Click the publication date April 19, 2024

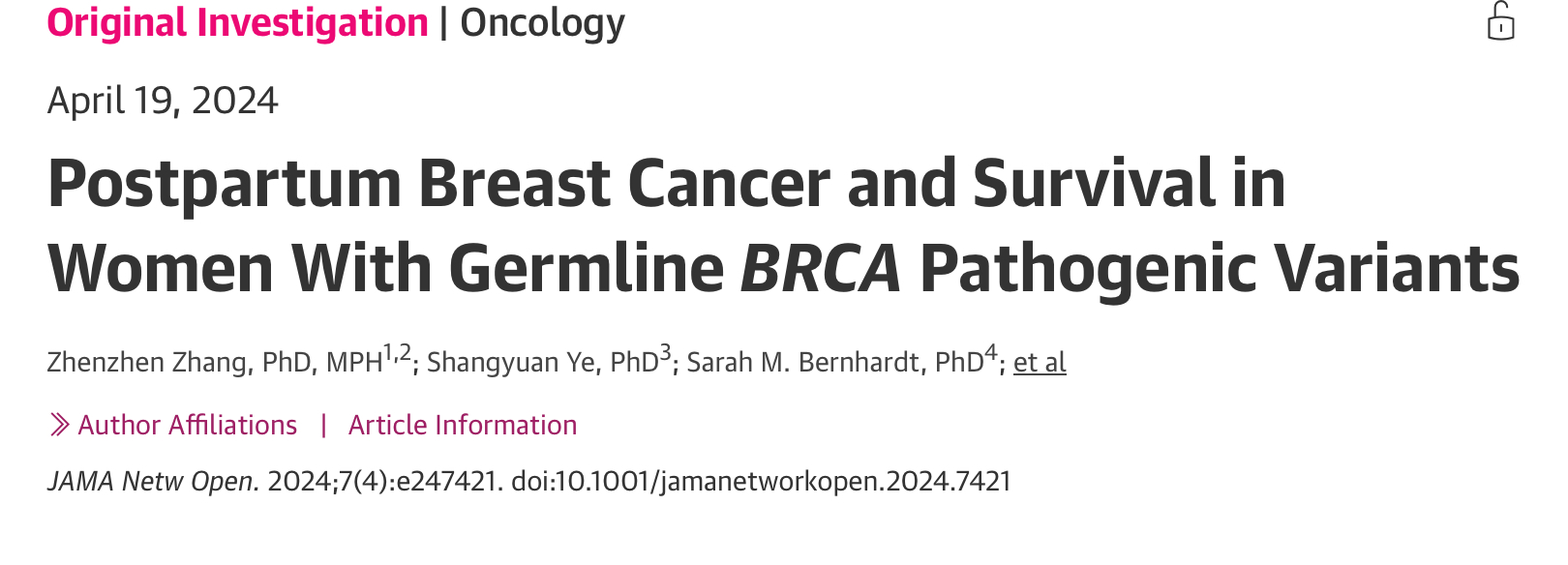click(x=163, y=101)
